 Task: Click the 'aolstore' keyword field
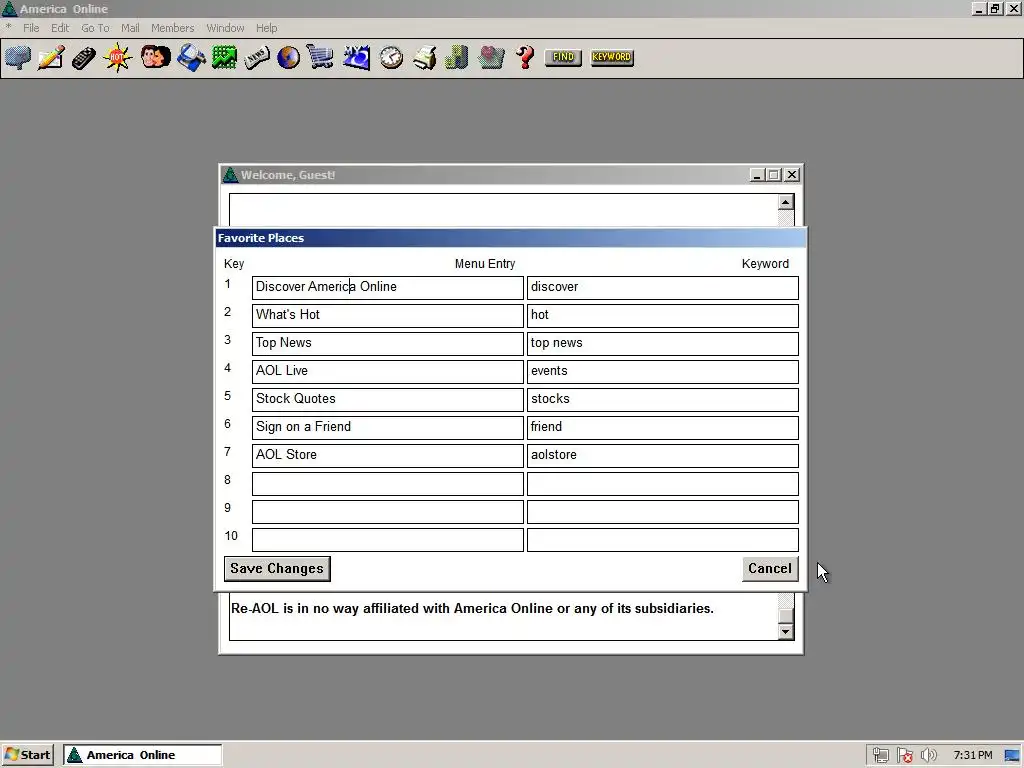tap(663, 456)
